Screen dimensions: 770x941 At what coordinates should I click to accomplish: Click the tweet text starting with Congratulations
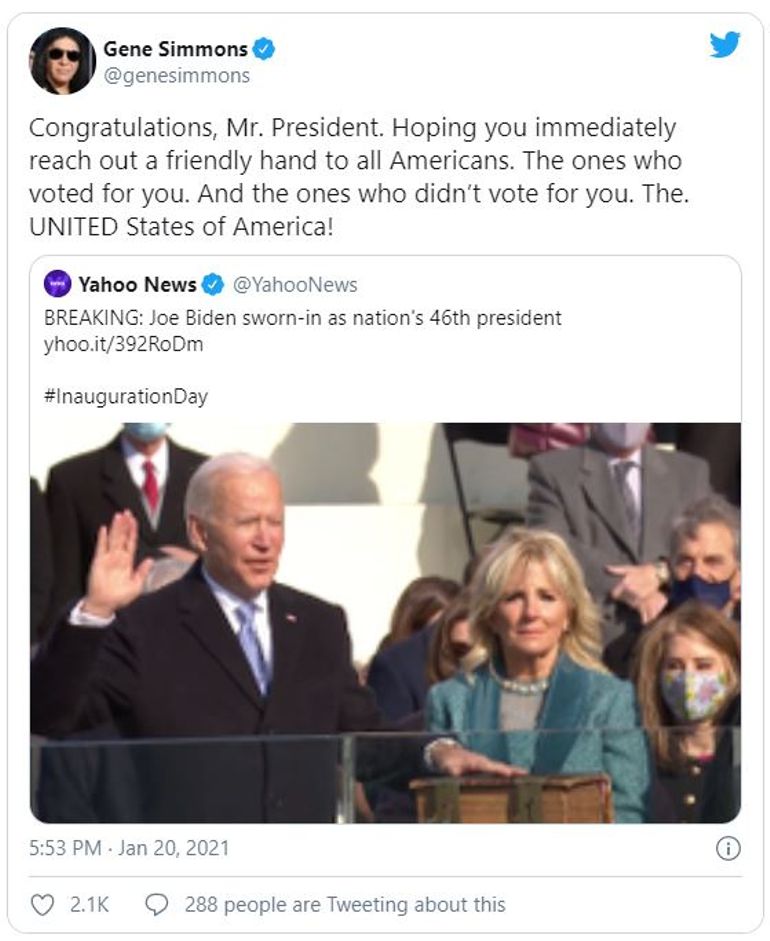[x=360, y=176]
